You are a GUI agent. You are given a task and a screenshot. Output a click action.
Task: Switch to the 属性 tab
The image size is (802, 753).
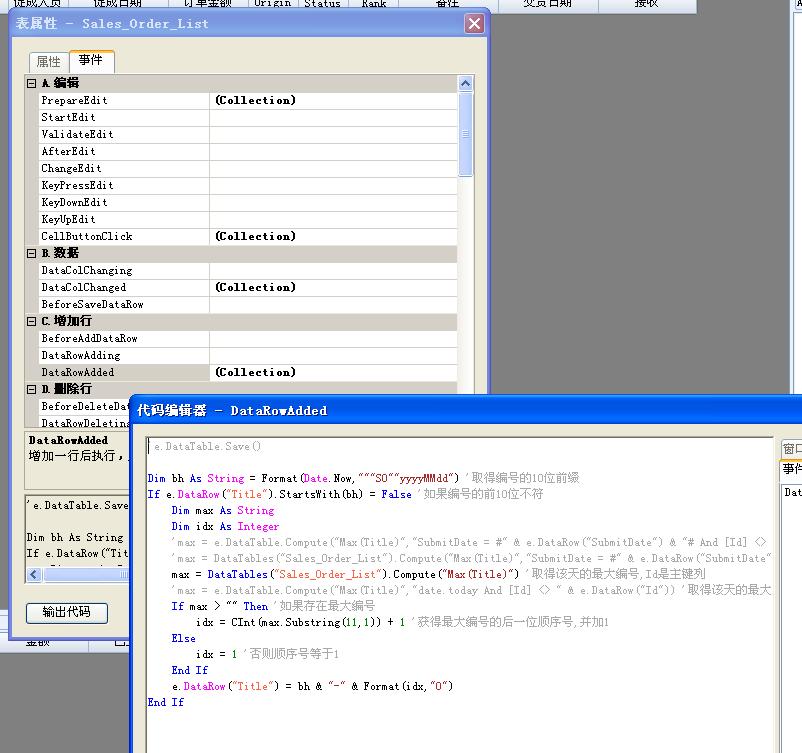(x=49, y=62)
